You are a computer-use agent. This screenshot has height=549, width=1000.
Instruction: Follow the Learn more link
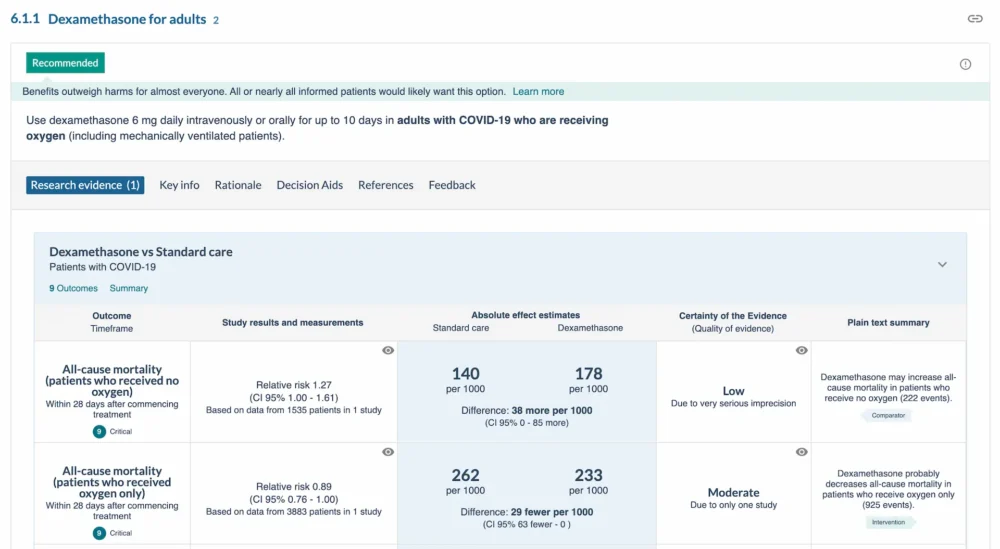coord(538,92)
